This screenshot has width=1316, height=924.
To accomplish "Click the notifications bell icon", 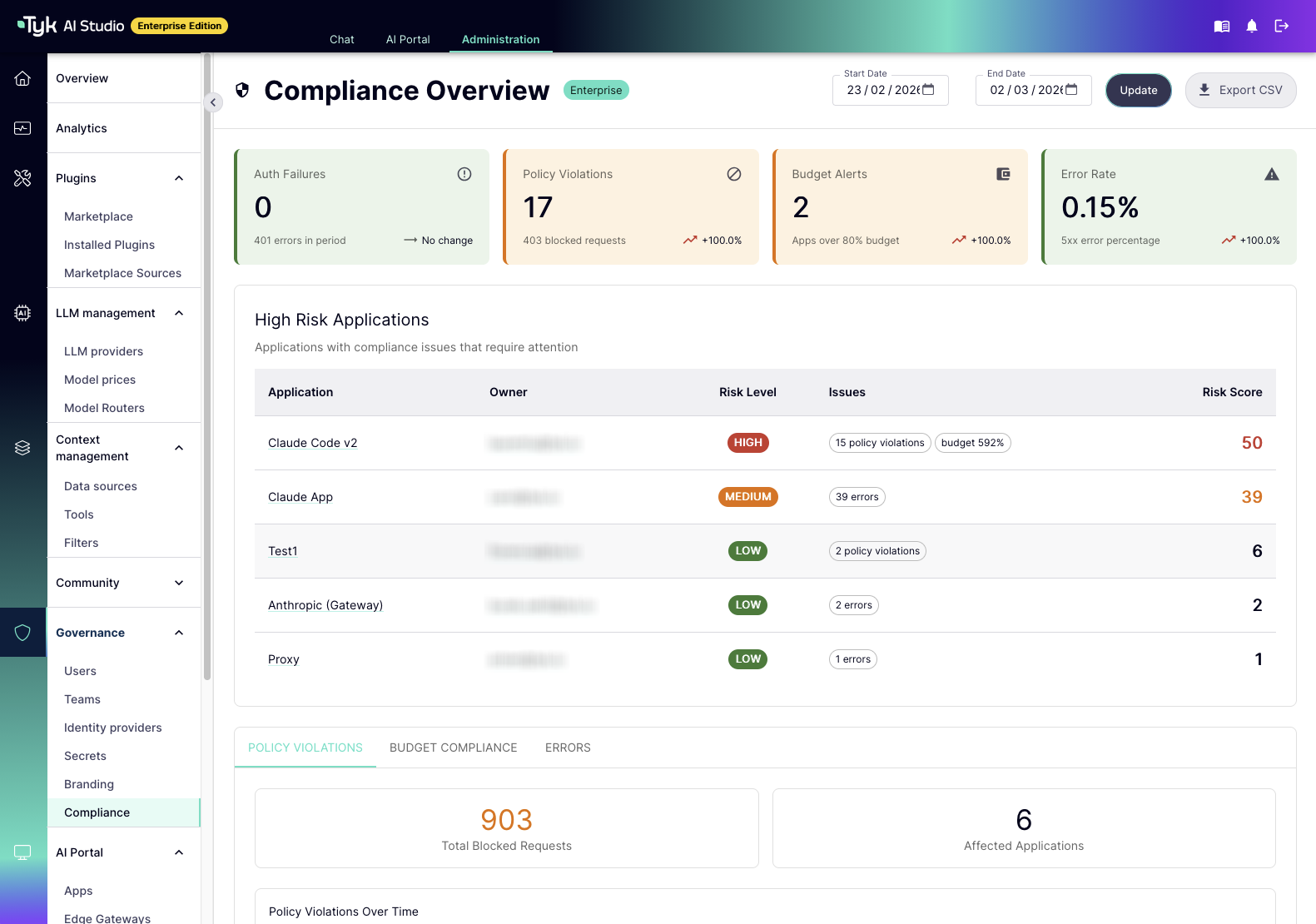I will (x=1251, y=27).
